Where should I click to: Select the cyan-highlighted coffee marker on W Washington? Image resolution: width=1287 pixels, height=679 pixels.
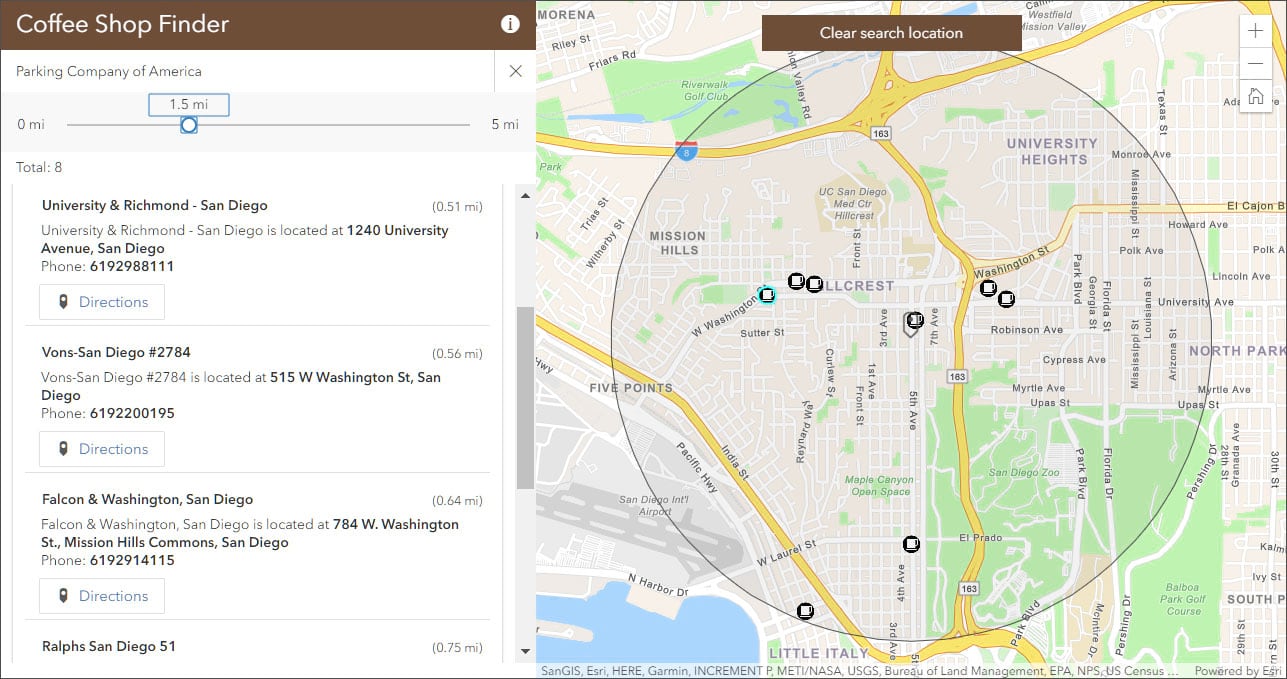click(x=767, y=294)
